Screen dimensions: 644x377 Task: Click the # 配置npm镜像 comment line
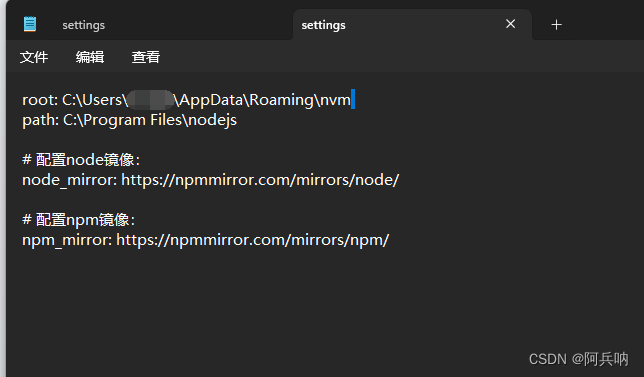click(78, 220)
